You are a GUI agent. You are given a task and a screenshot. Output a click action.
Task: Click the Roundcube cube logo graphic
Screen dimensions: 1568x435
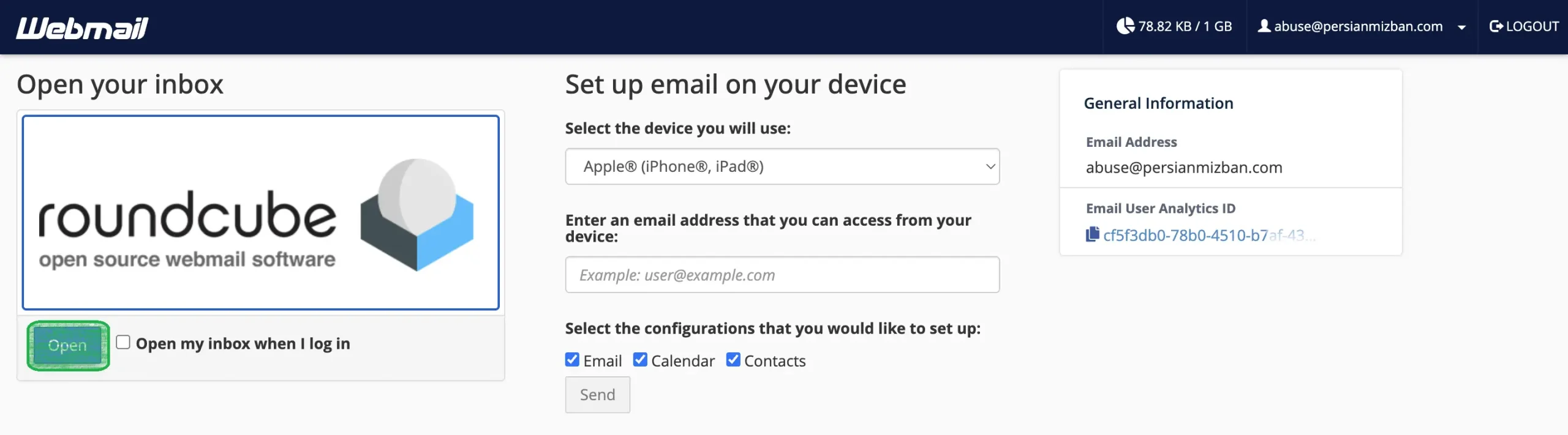[417, 214]
